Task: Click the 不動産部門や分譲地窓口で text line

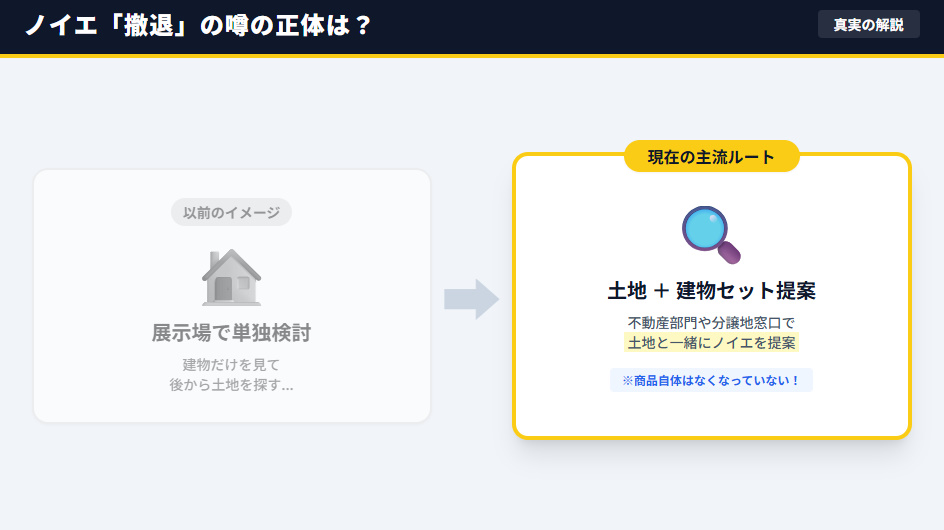Action: 711,322
